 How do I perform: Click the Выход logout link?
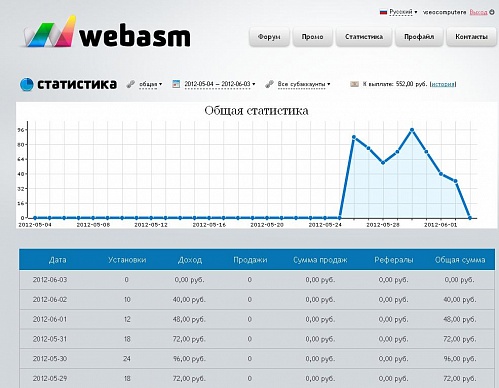(478, 12)
